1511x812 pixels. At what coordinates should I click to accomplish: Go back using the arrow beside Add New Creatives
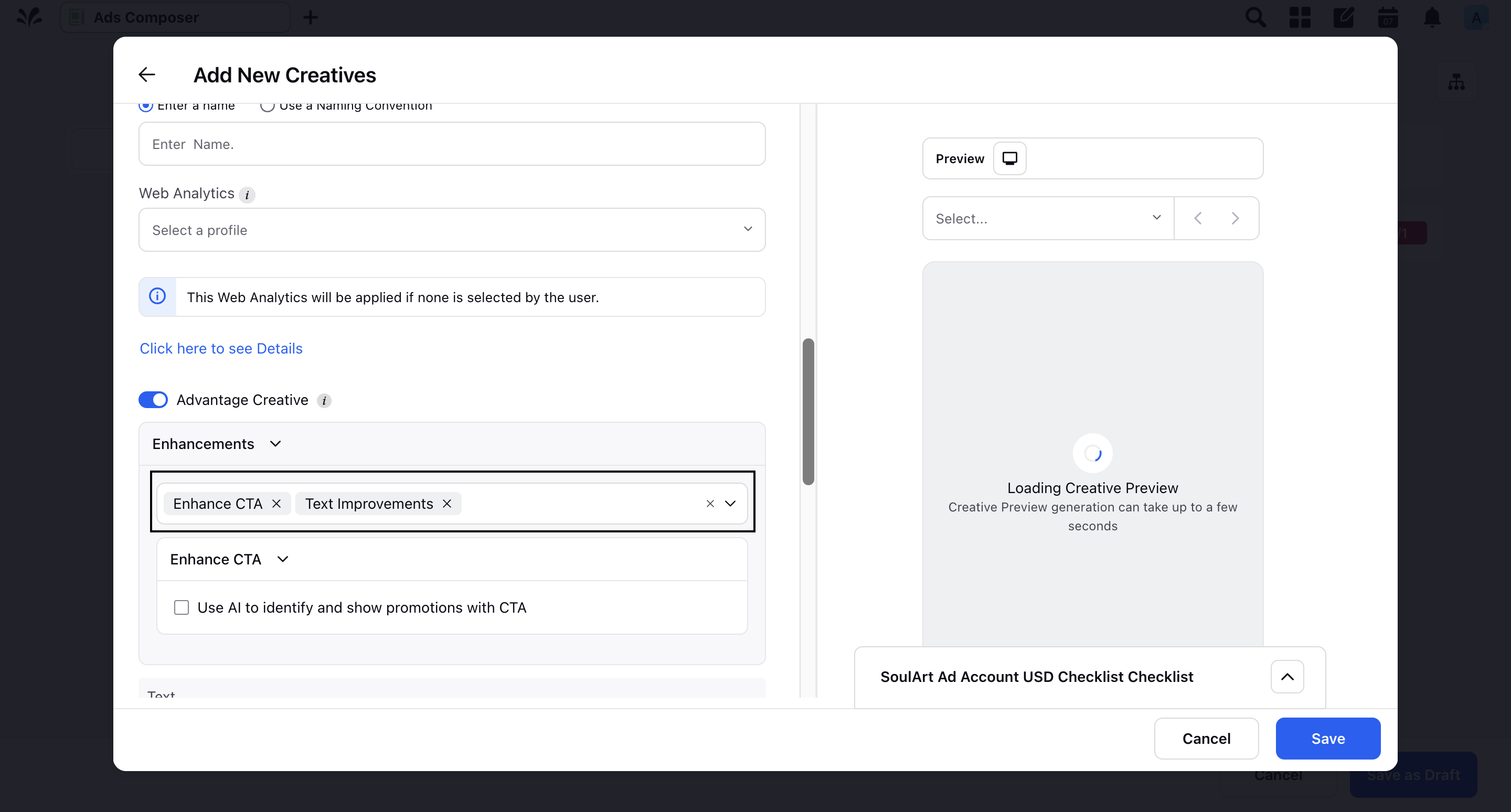coord(147,74)
